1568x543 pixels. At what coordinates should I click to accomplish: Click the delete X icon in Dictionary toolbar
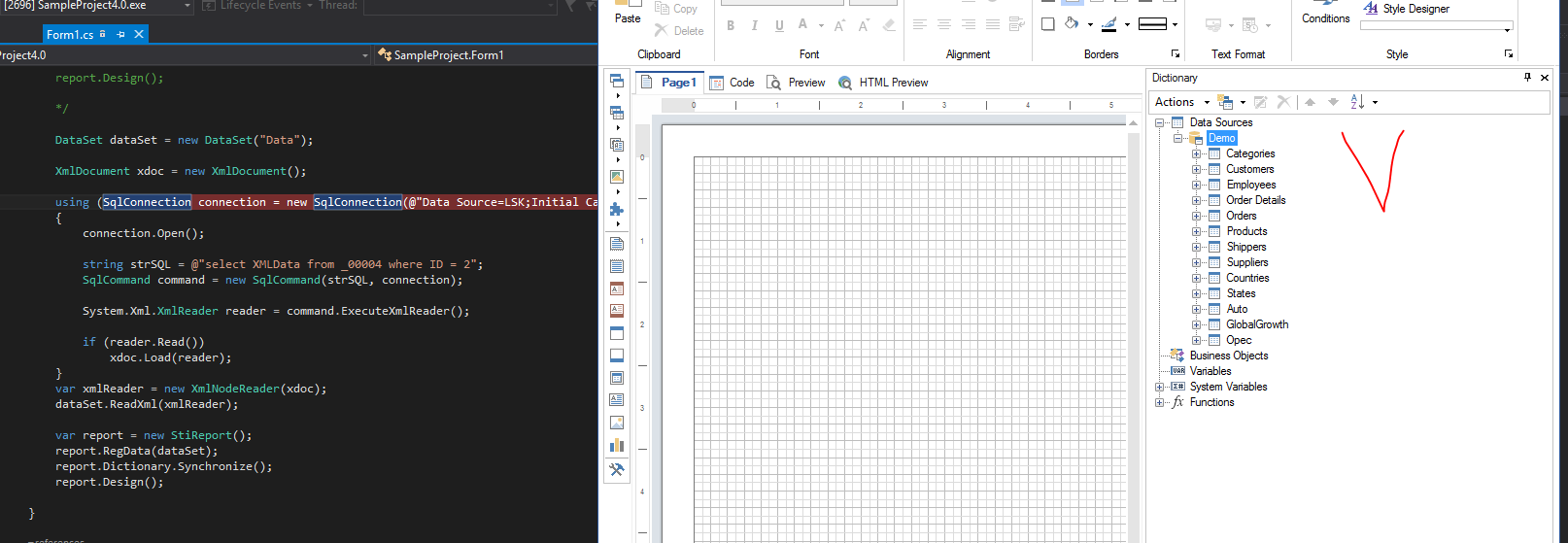[1283, 102]
